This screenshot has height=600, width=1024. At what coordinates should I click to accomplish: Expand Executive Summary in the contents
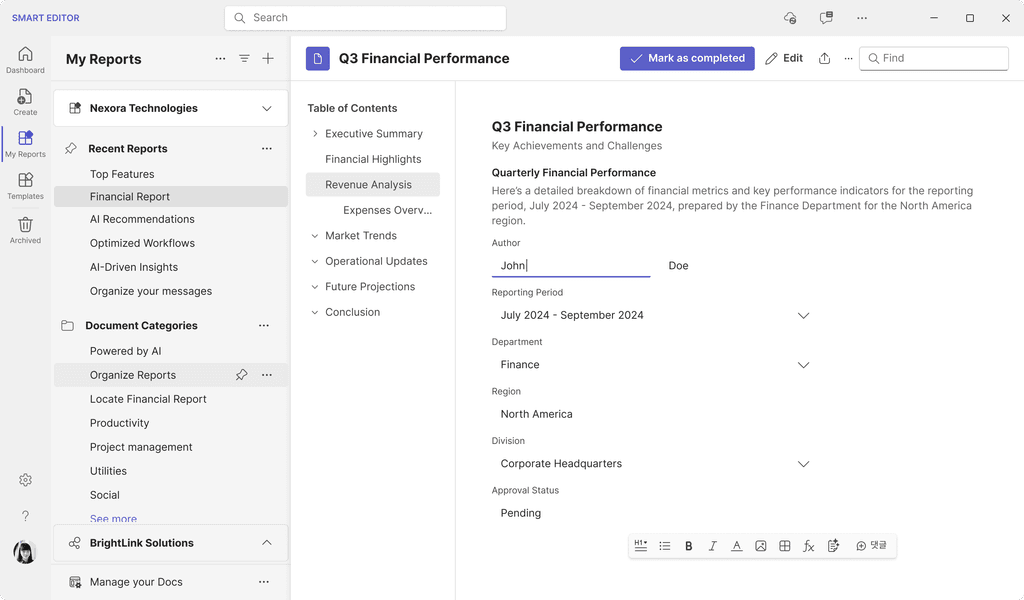315,134
